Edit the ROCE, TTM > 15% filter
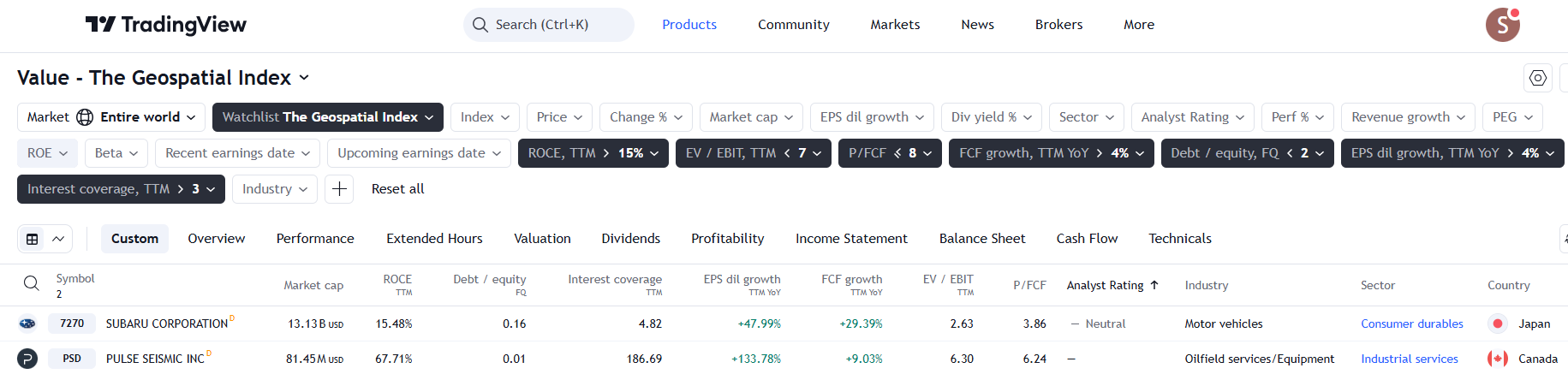Image resolution: width=1568 pixels, height=374 pixels. pos(593,153)
